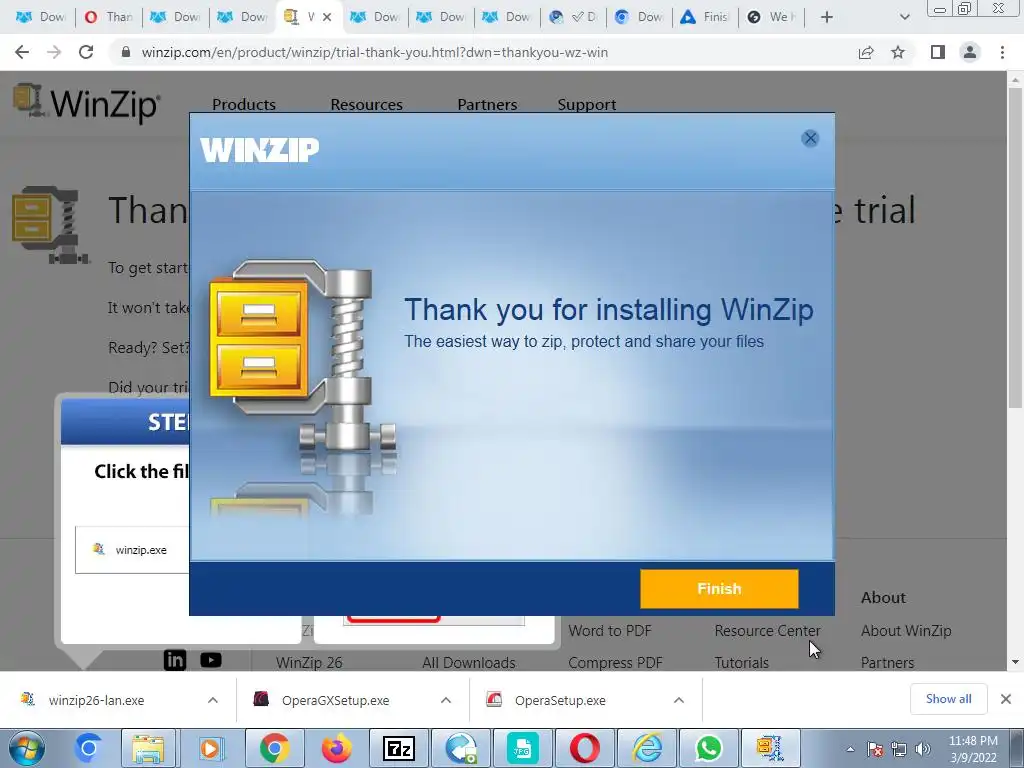Open Windows Explorer from taskbar
The image size is (1024, 768).
click(148, 748)
